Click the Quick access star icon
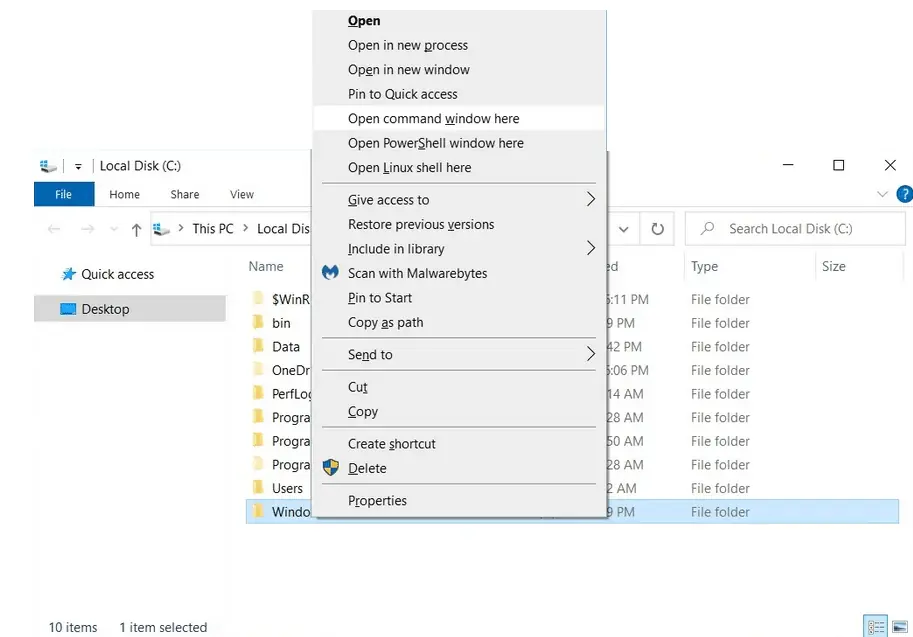The width and height of the screenshot is (913, 637). click(69, 274)
